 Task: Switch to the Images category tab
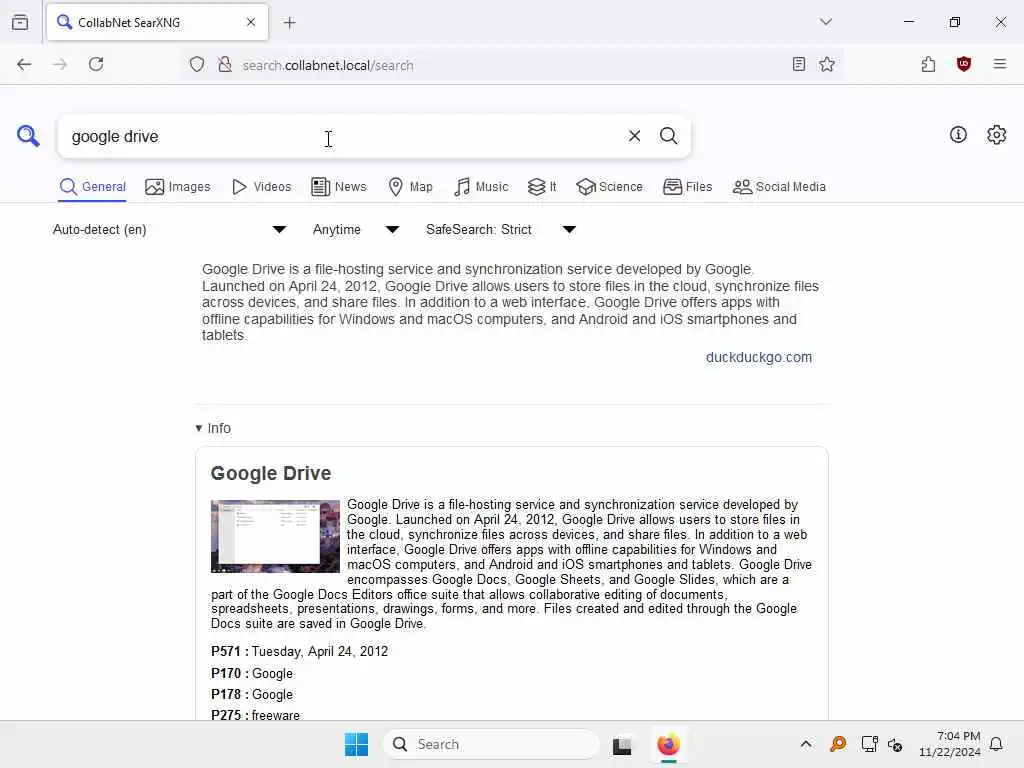pos(178,187)
